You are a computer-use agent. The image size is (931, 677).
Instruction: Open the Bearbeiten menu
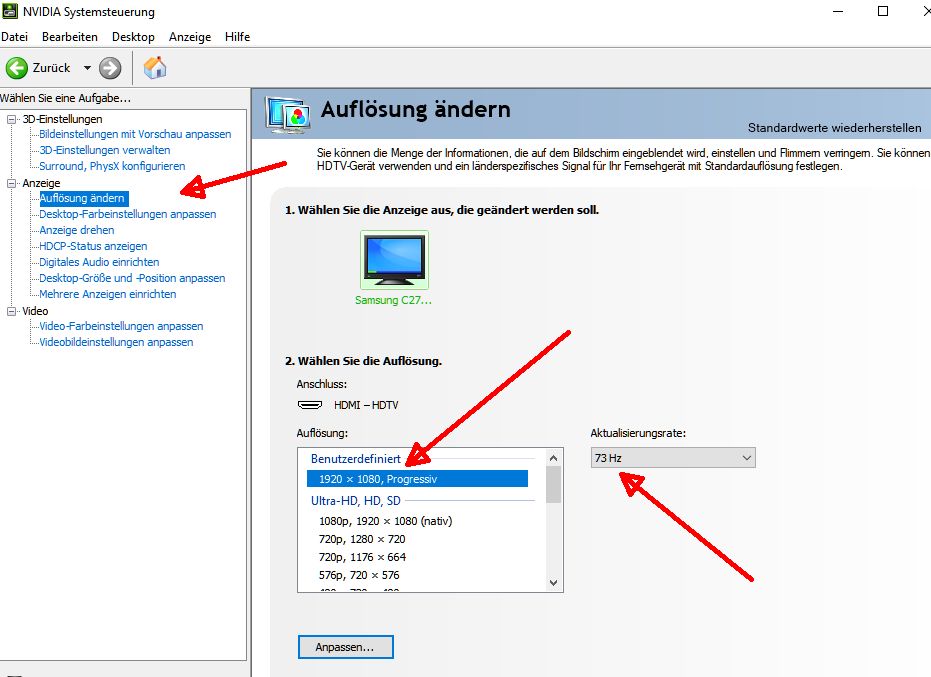[69, 37]
